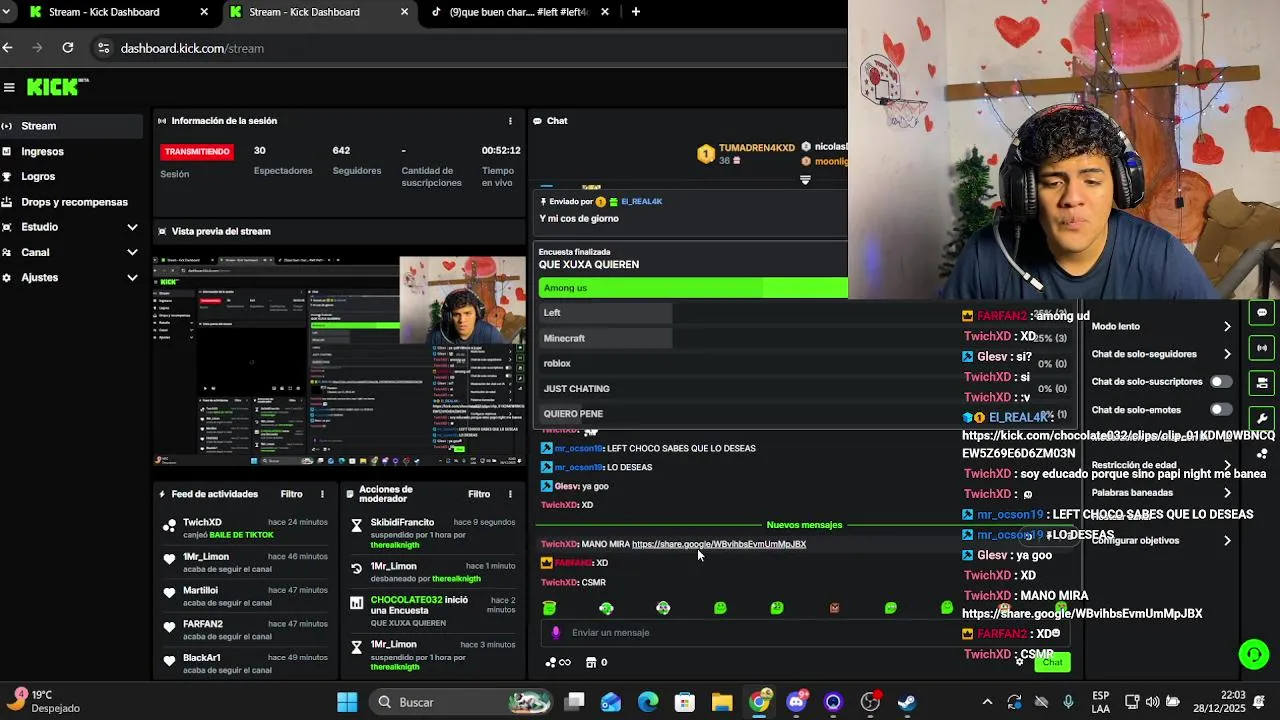Open the shop icon below chat input
This screenshot has height=720, width=1280.
pos(591,662)
